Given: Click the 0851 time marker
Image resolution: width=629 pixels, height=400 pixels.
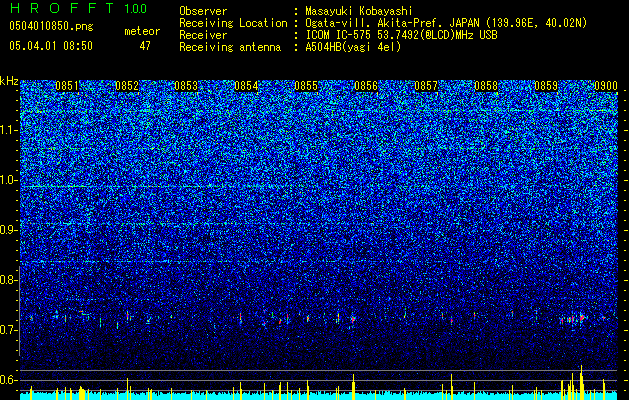Looking at the screenshot, I should [x=67, y=86].
